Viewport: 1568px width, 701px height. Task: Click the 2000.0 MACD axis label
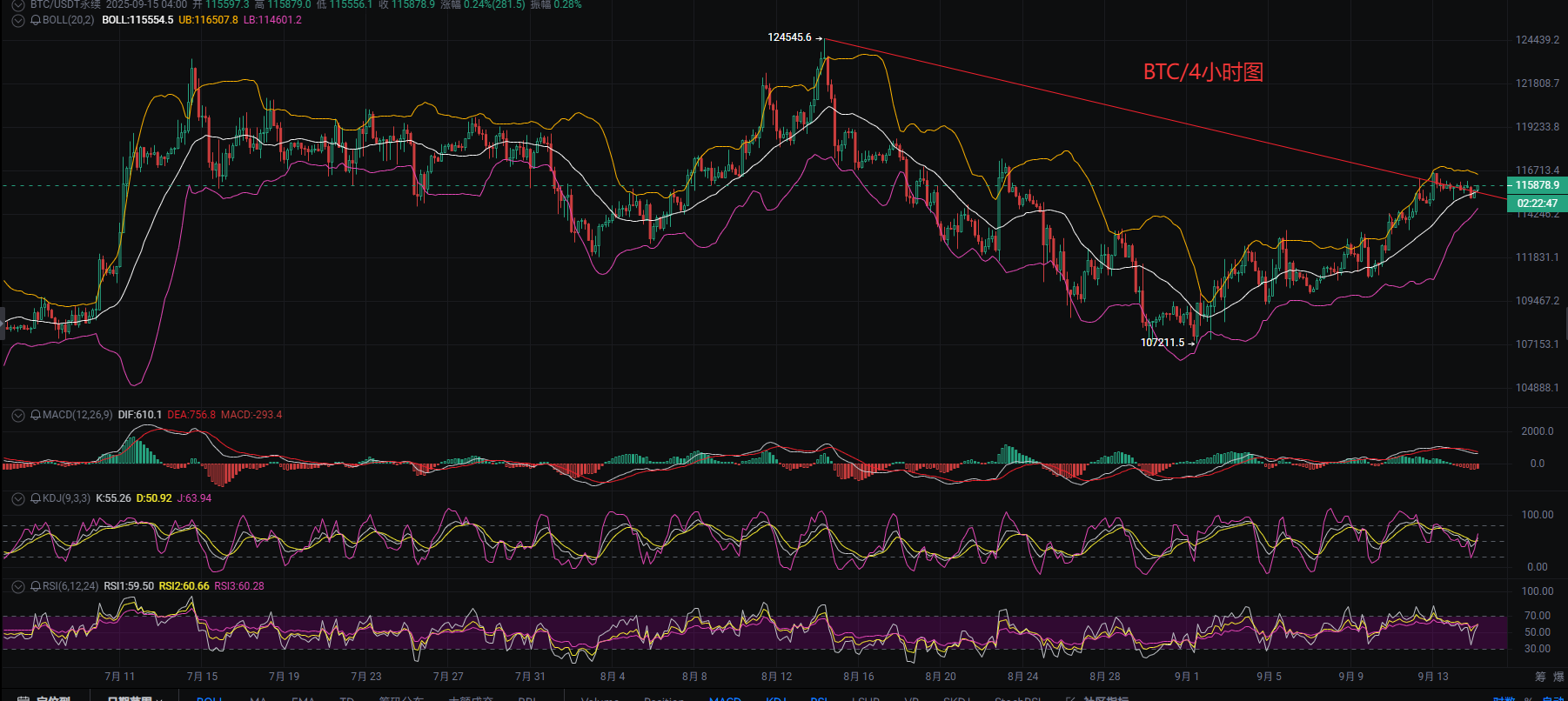click(x=1537, y=431)
